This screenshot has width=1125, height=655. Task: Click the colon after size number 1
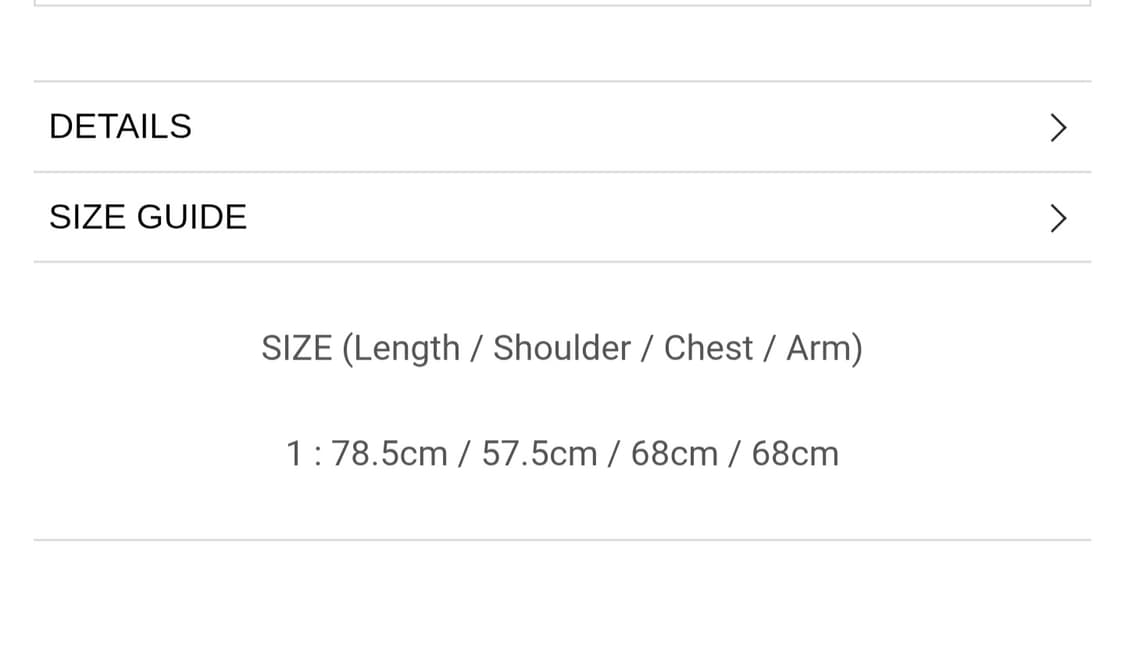(316, 455)
